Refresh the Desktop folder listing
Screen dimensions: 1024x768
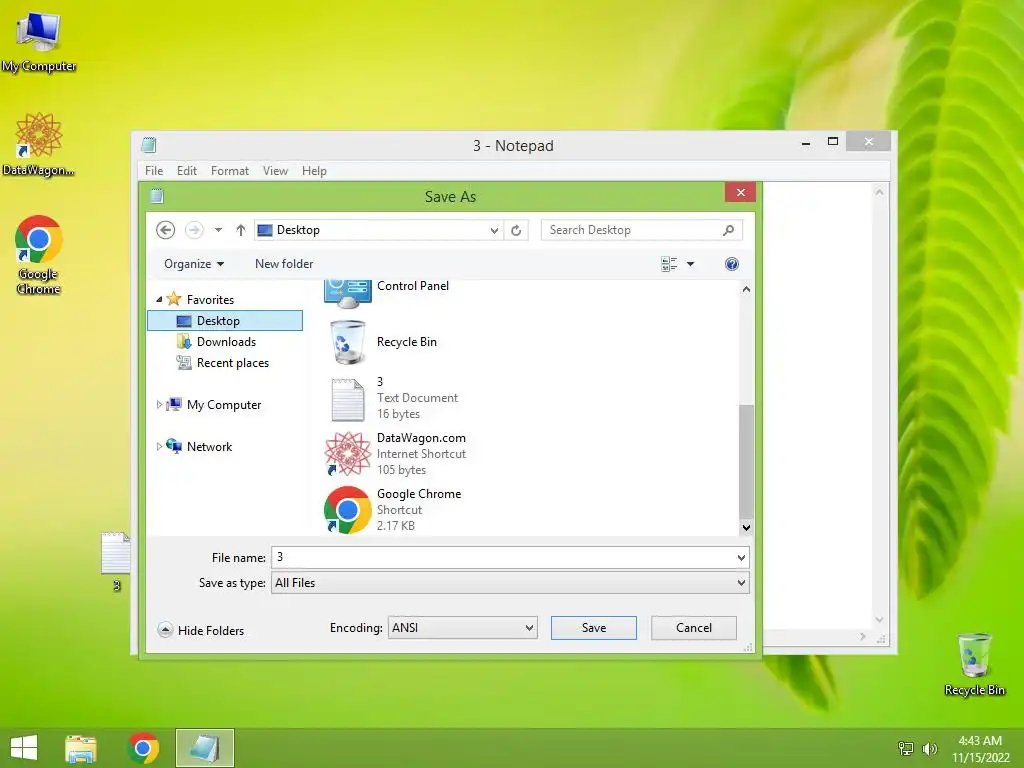(x=516, y=230)
